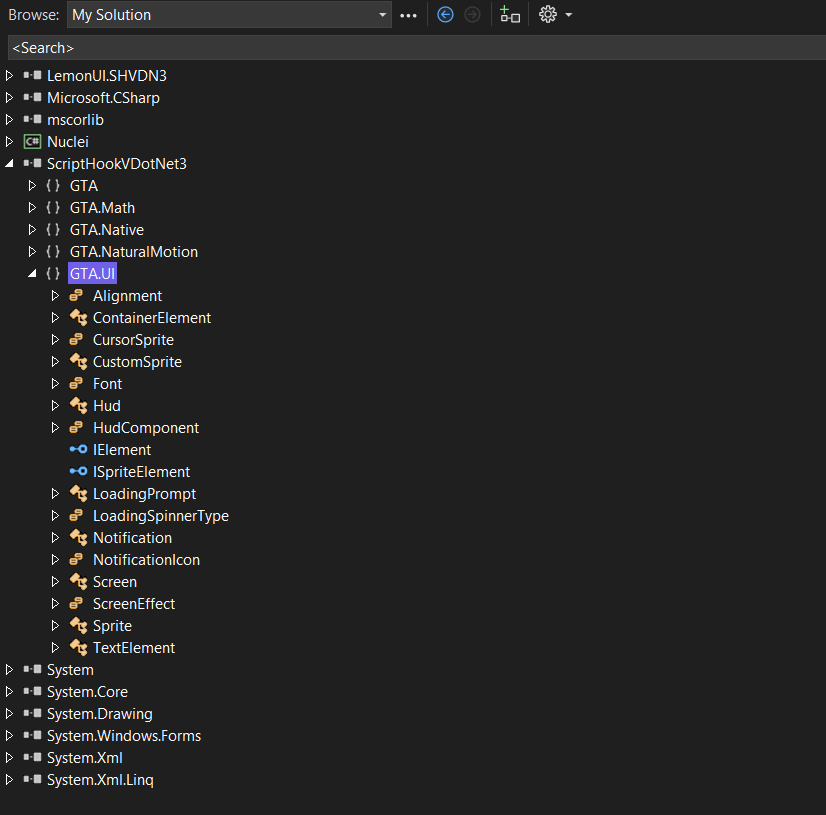The image size is (826, 815).
Task: Expand the GTA.Native namespace arrow
Action: click(x=32, y=230)
